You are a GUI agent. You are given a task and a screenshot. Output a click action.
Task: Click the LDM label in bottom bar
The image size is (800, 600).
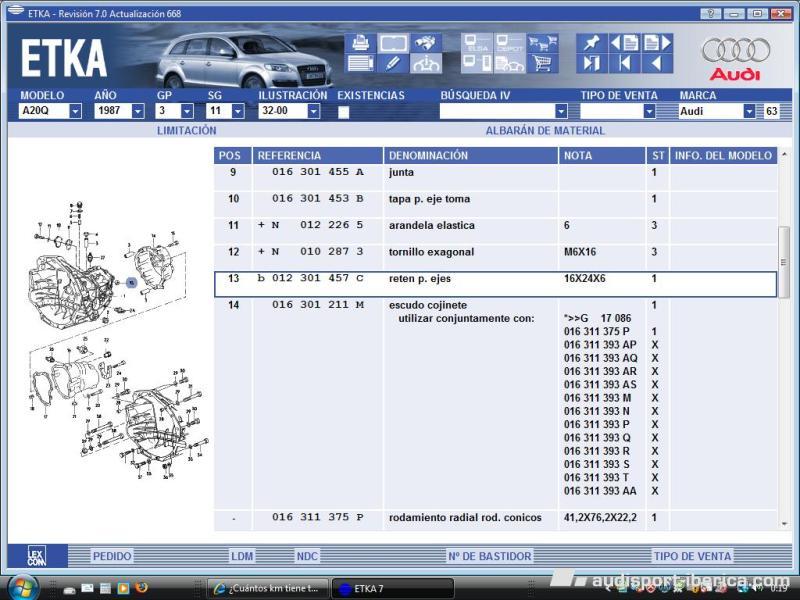pos(242,556)
